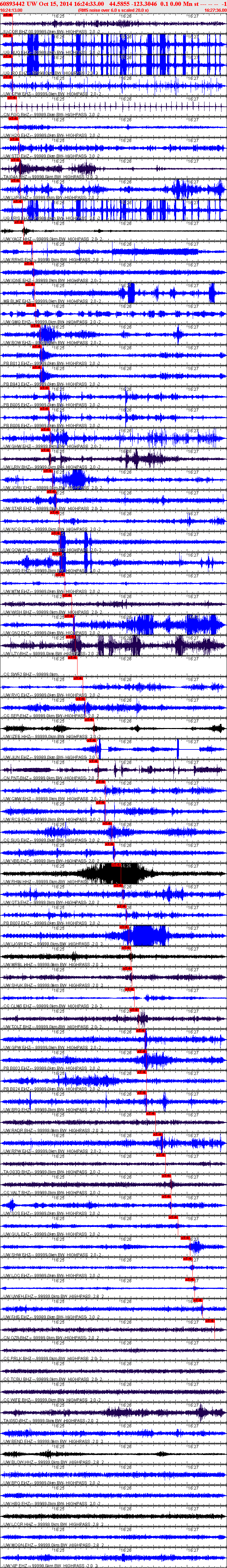Screen dimensions: 227x1568
Task: Click trace label 'UW BOW EHZ'
Action: pyautogui.click(x=17, y=343)
